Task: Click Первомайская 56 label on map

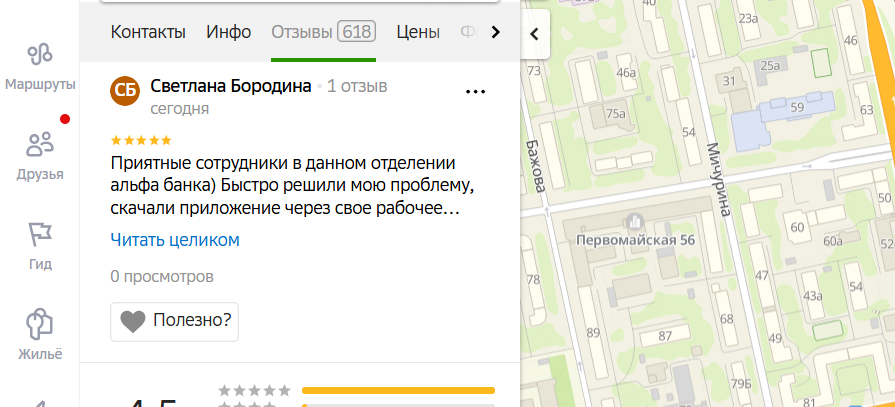Action: tap(635, 240)
